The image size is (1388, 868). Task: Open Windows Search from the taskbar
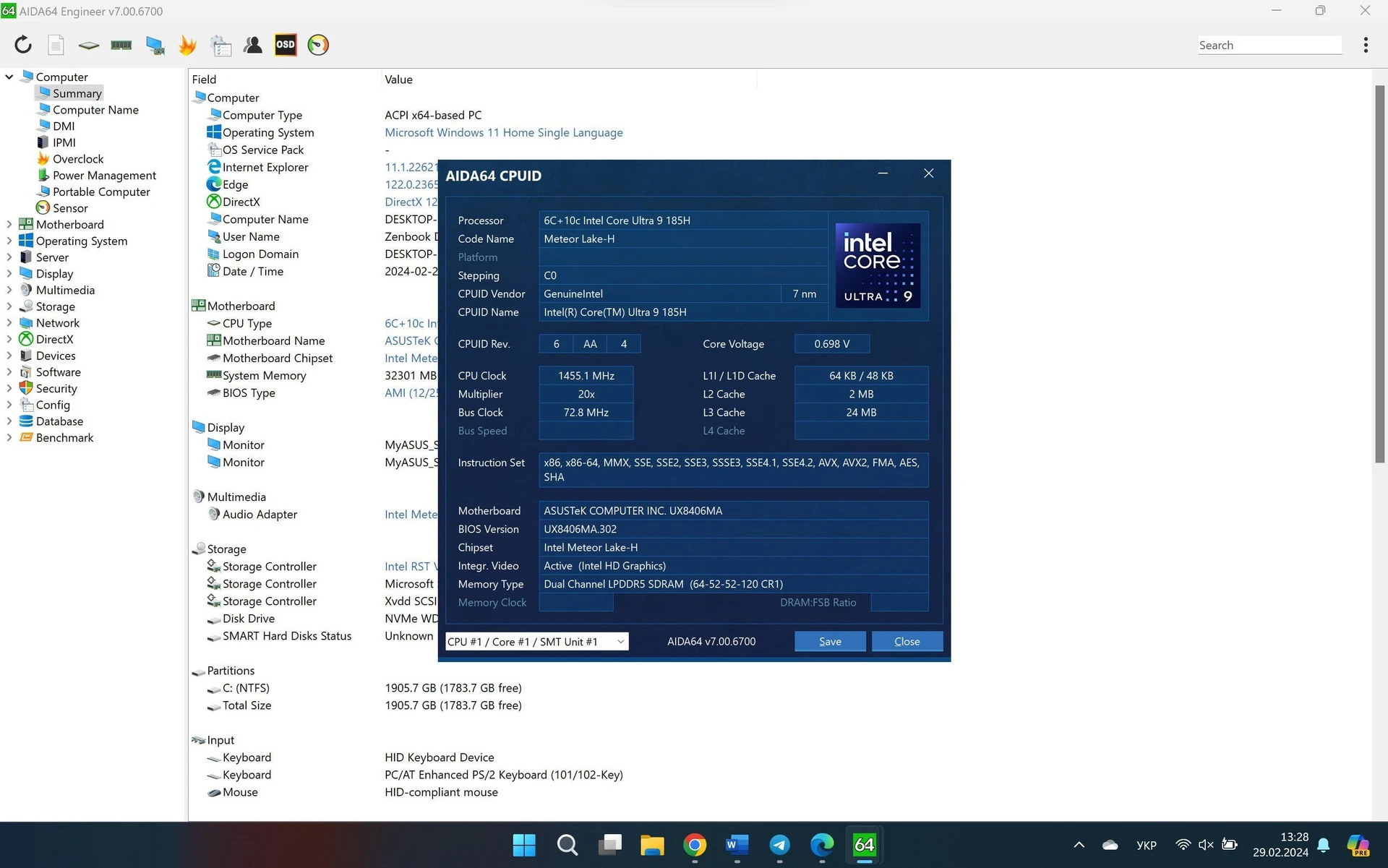[567, 845]
